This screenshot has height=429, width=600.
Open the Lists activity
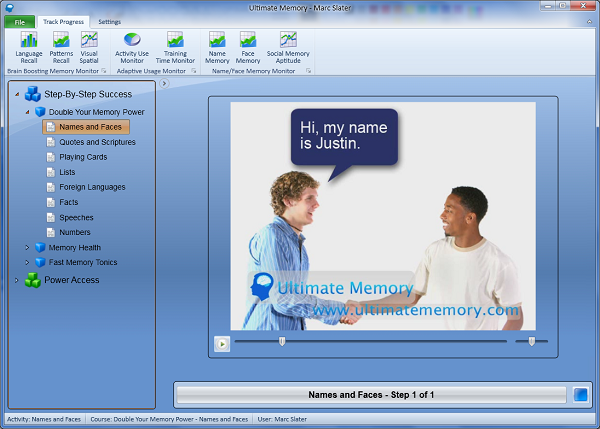(61, 172)
